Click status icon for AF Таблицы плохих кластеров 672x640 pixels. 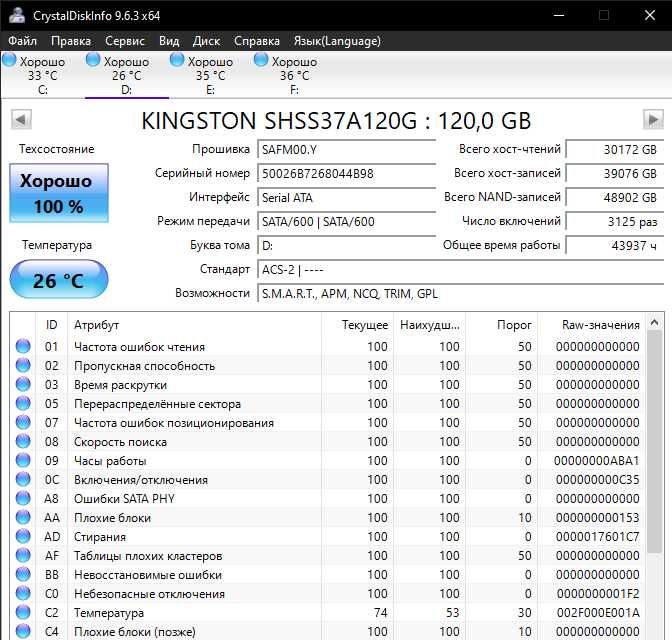23,555
